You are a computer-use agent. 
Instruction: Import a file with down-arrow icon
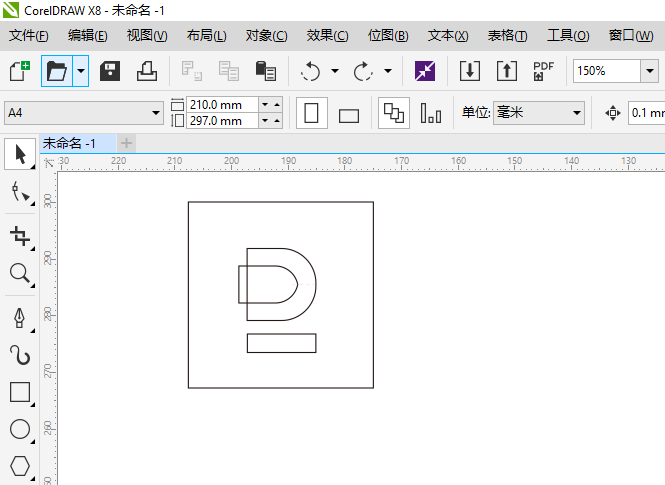pos(470,71)
